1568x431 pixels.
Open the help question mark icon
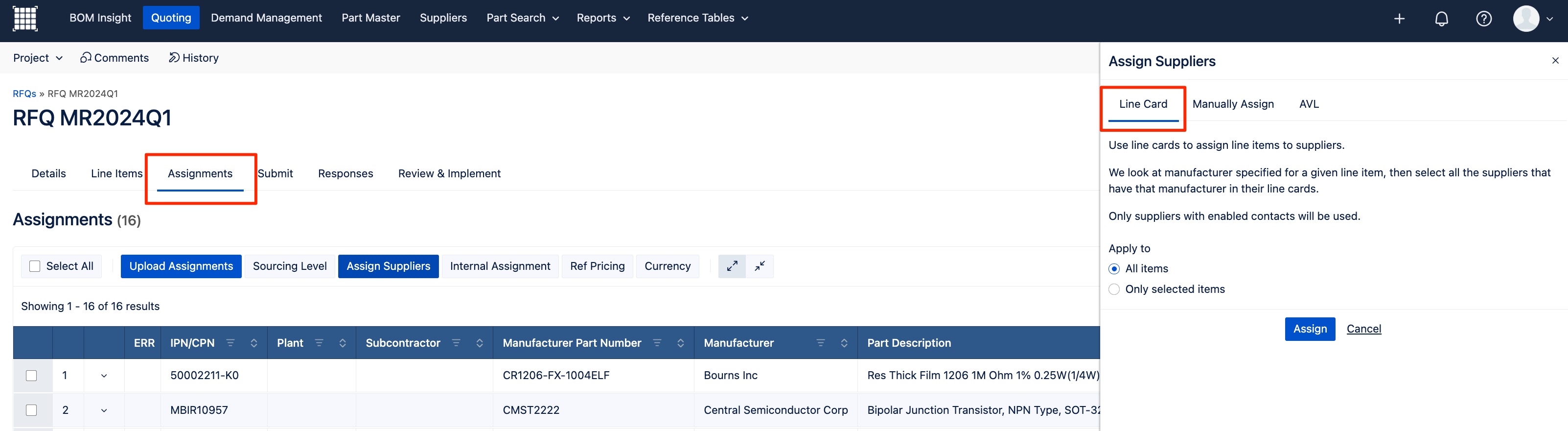tap(1484, 19)
